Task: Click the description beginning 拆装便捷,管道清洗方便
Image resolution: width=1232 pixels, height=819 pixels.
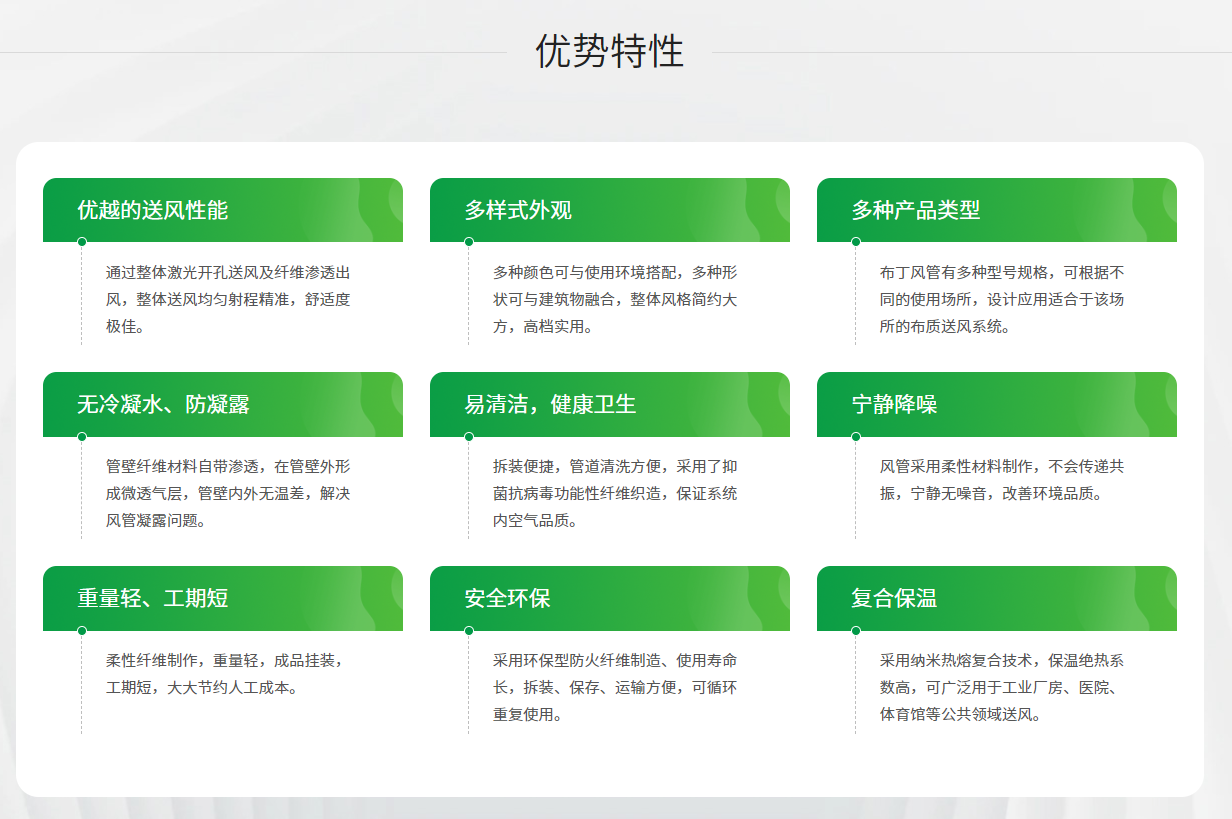Action: [x=615, y=493]
